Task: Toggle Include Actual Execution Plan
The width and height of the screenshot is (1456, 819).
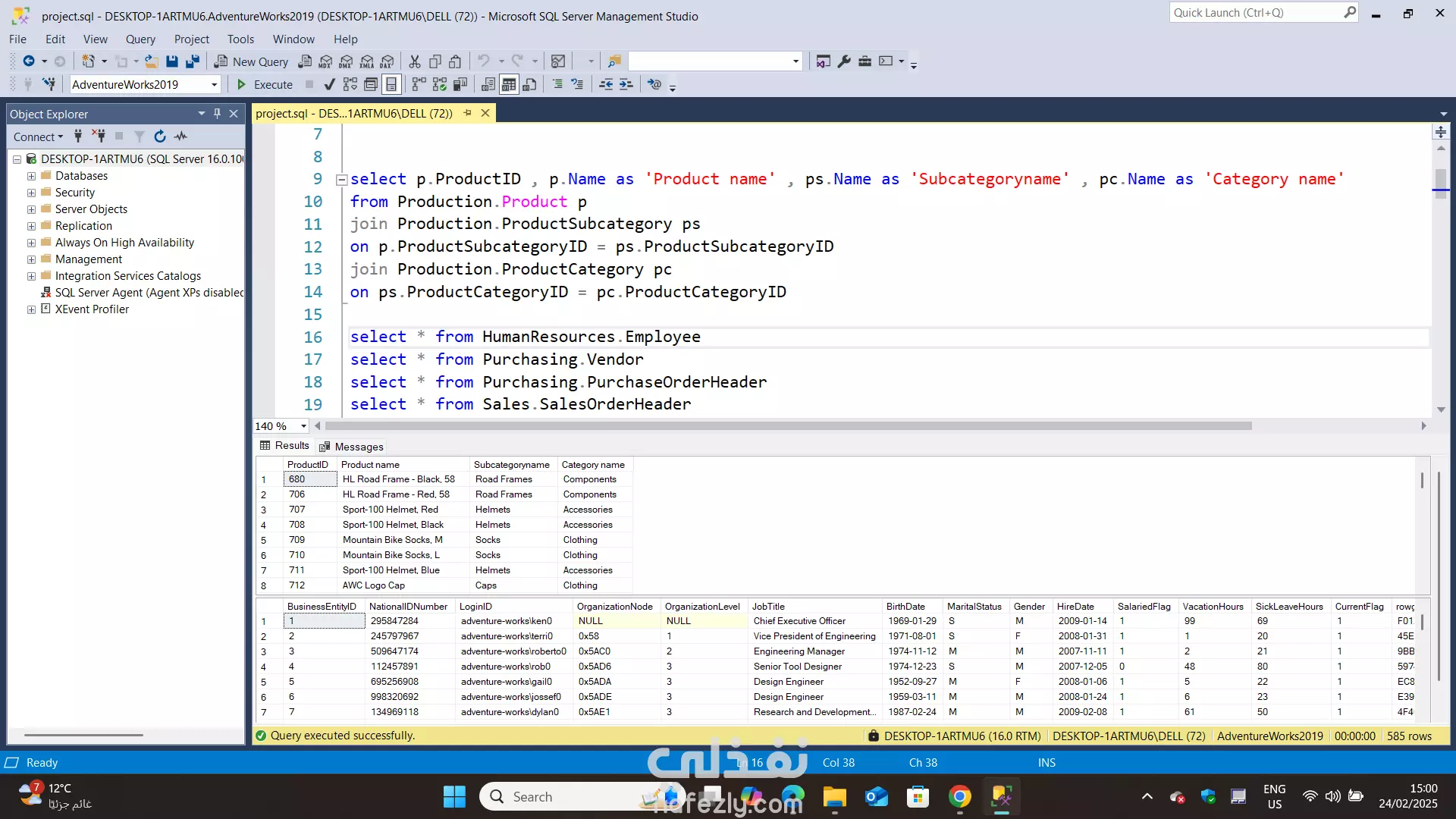Action: [x=419, y=84]
